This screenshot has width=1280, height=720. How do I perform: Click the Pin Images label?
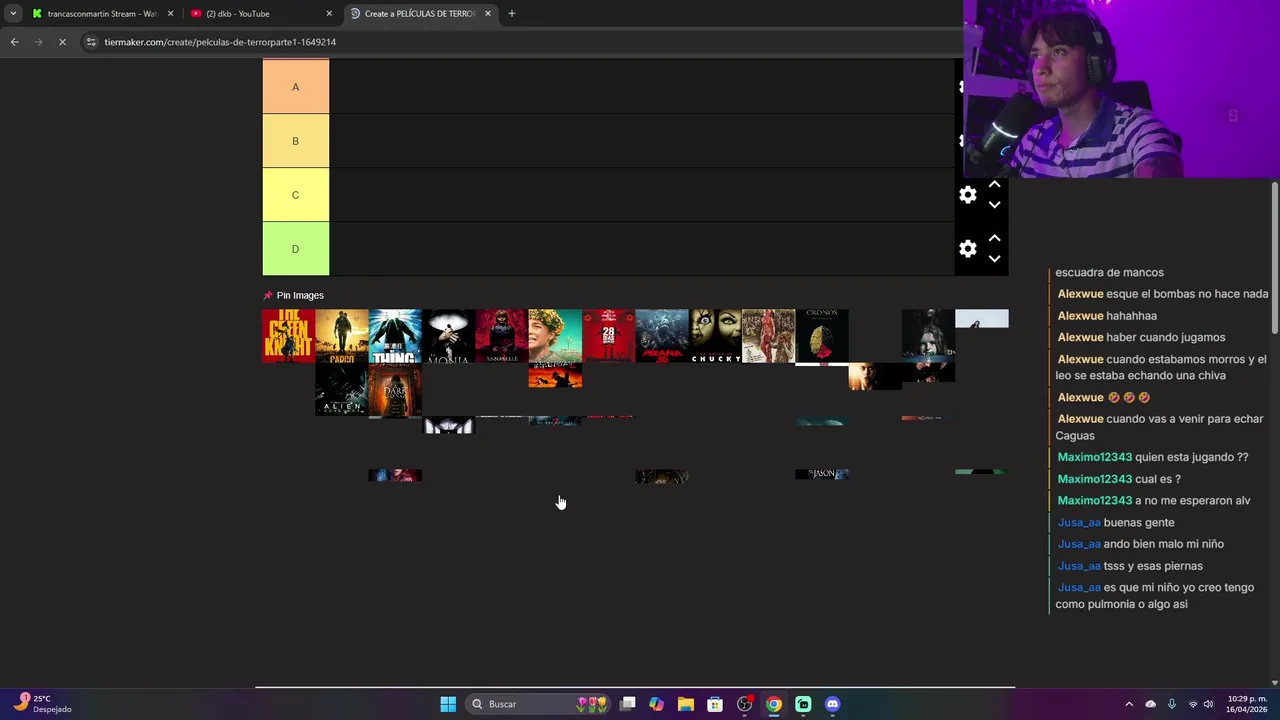(x=300, y=295)
